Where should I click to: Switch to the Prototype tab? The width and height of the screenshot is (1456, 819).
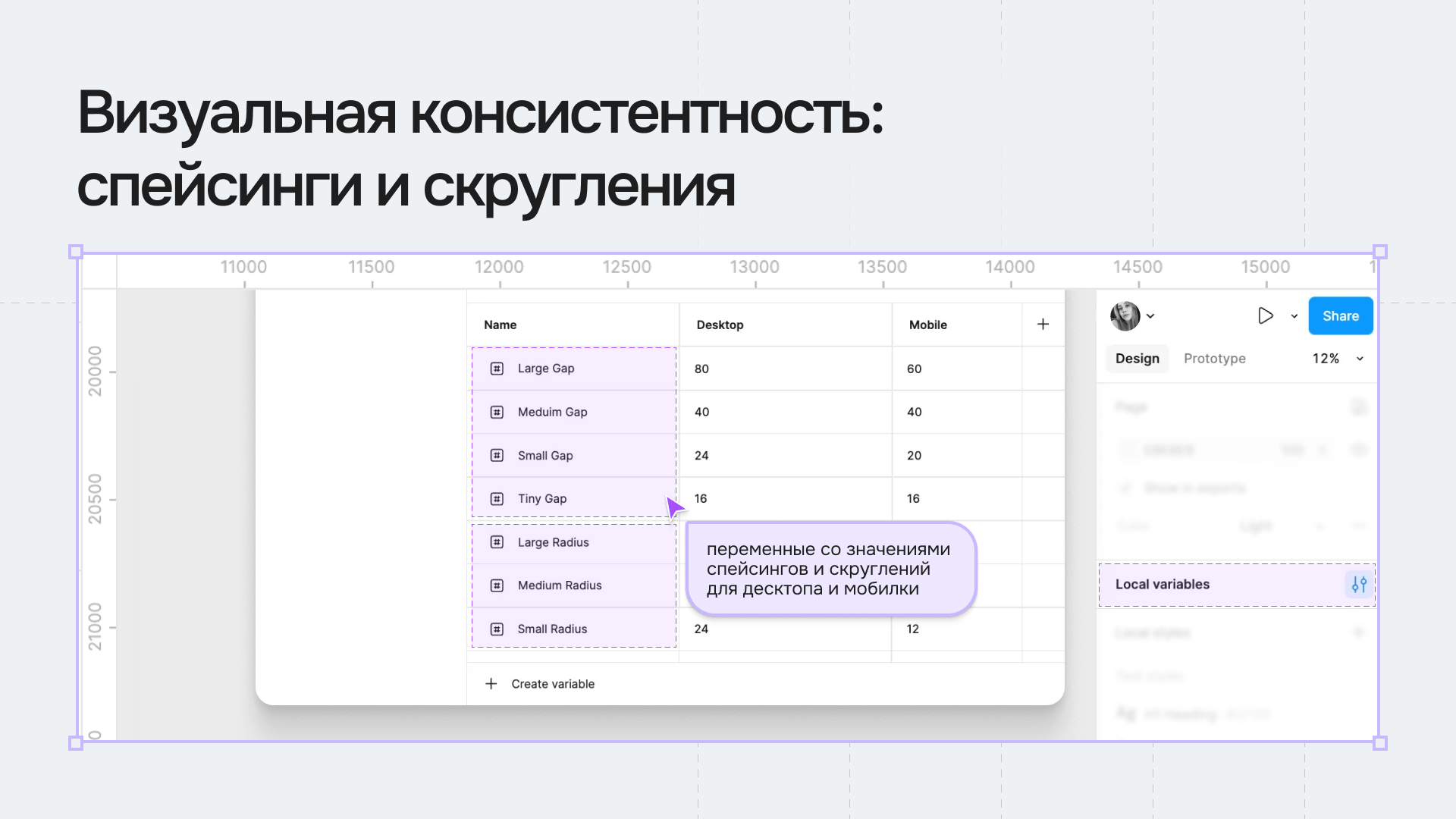click(x=1214, y=358)
